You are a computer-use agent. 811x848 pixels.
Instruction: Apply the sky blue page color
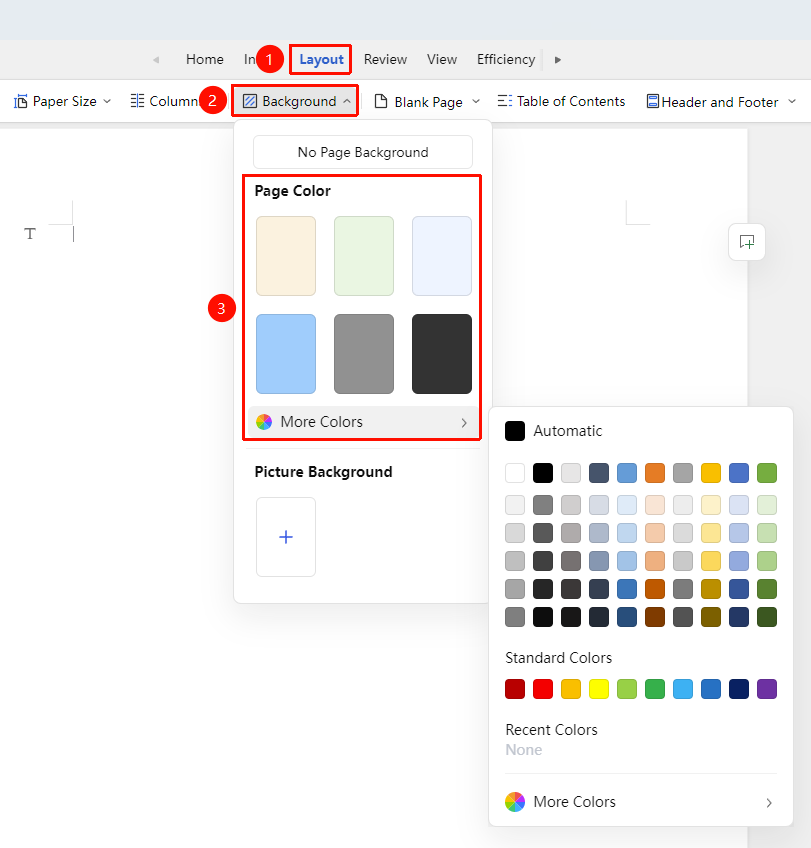pyautogui.click(x=286, y=354)
